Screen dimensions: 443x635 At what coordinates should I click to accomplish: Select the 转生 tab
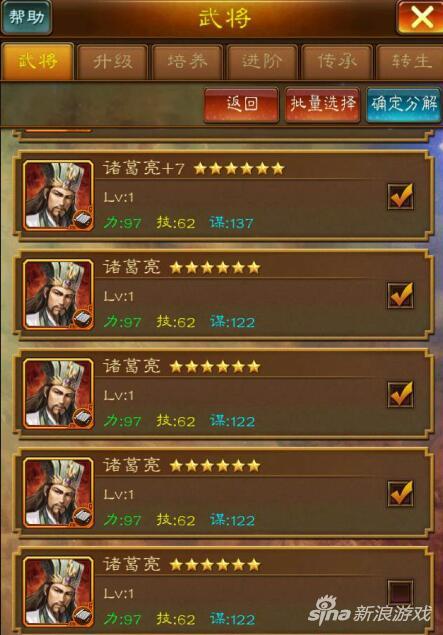click(x=410, y=62)
